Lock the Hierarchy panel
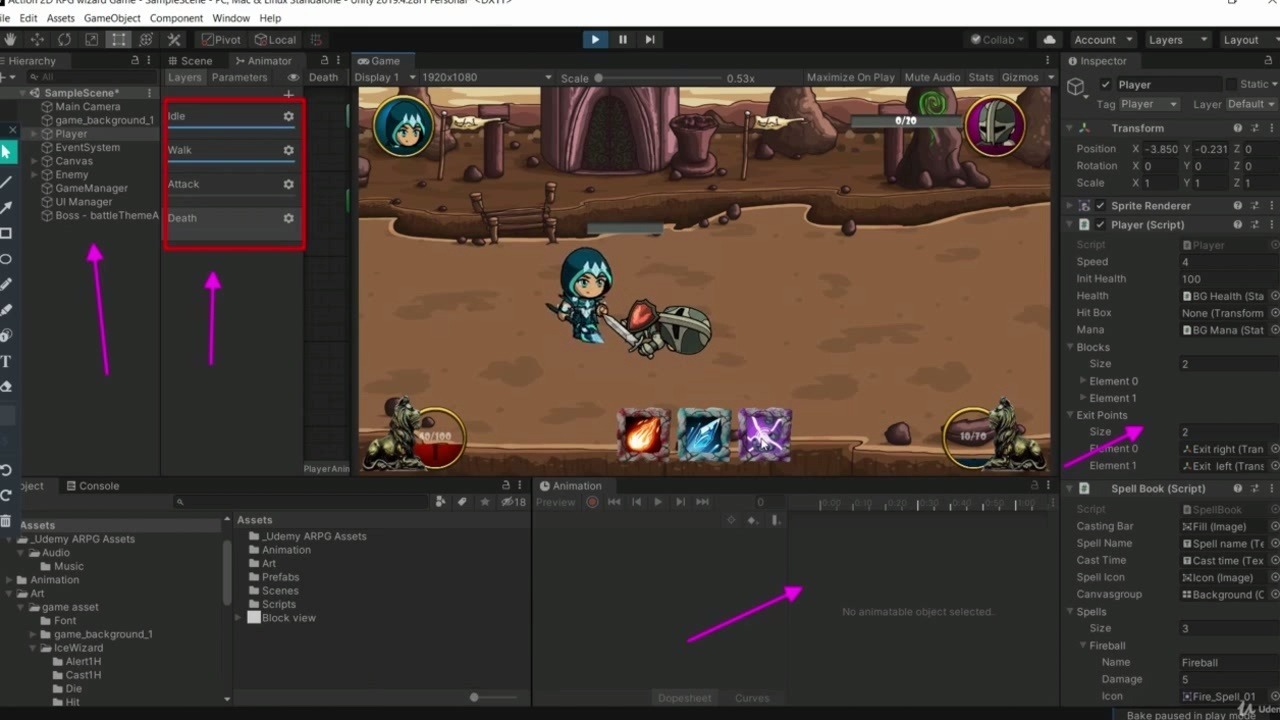The width and height of the screenshot is (1280, 720). point(135,61)
